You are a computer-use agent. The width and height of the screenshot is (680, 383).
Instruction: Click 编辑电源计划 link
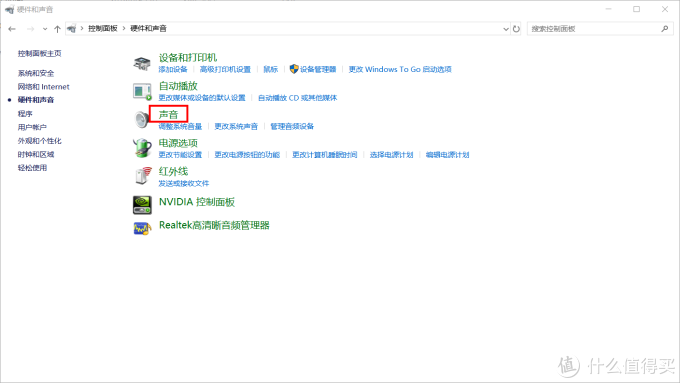448,155
